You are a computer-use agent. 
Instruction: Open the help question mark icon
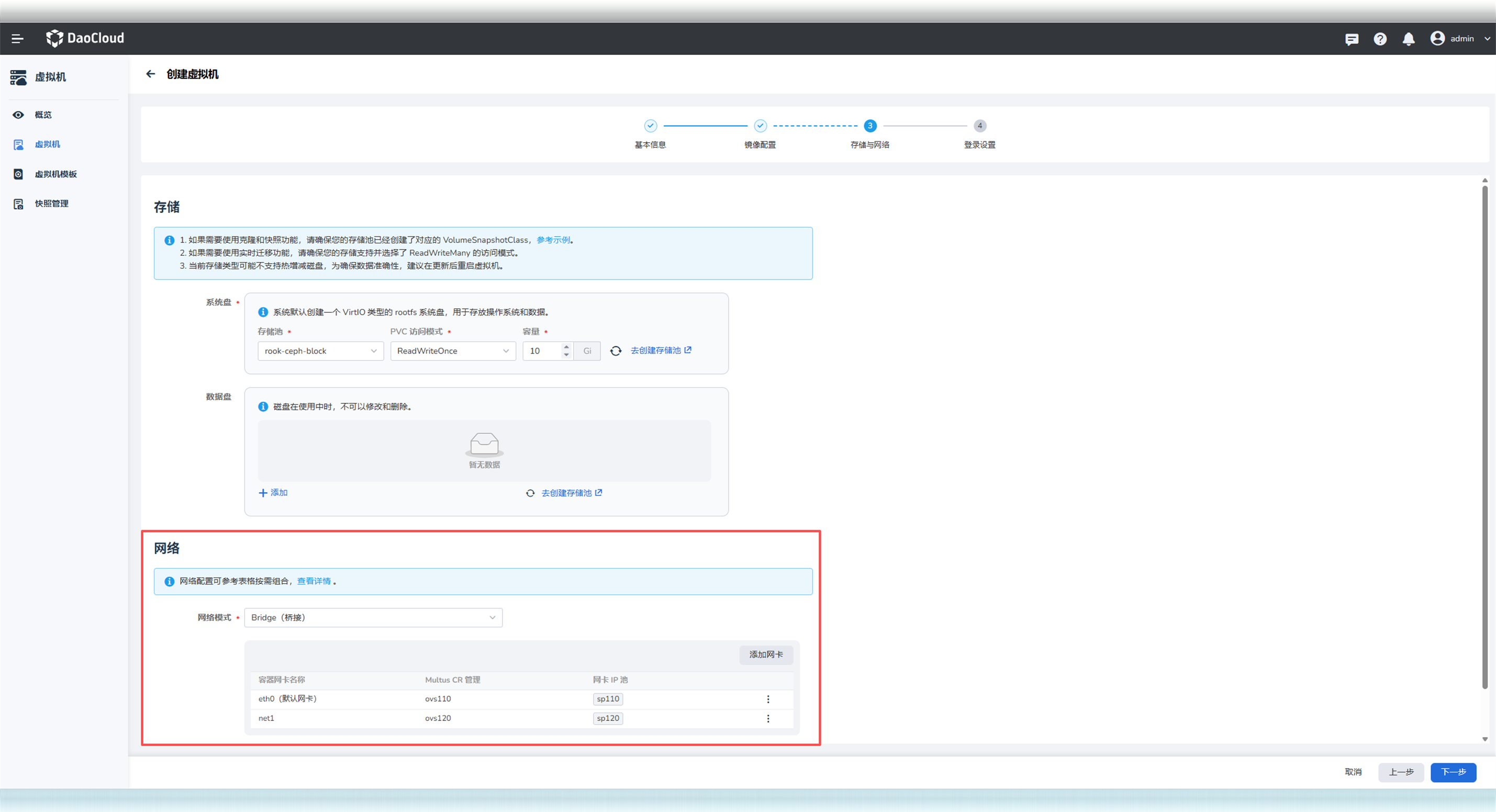tap(1380, 39)
